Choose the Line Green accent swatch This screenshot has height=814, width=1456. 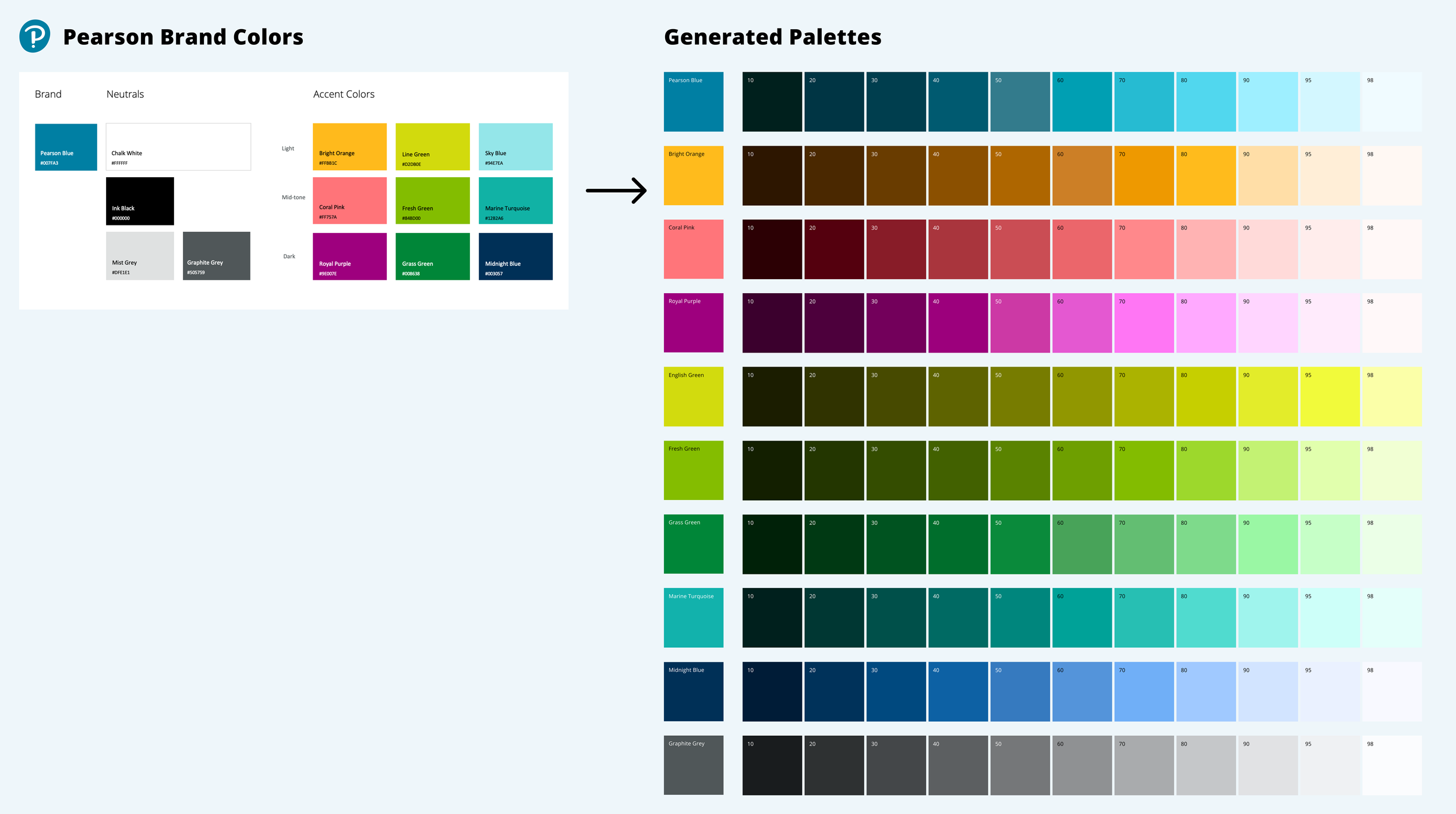click(432, 146)
